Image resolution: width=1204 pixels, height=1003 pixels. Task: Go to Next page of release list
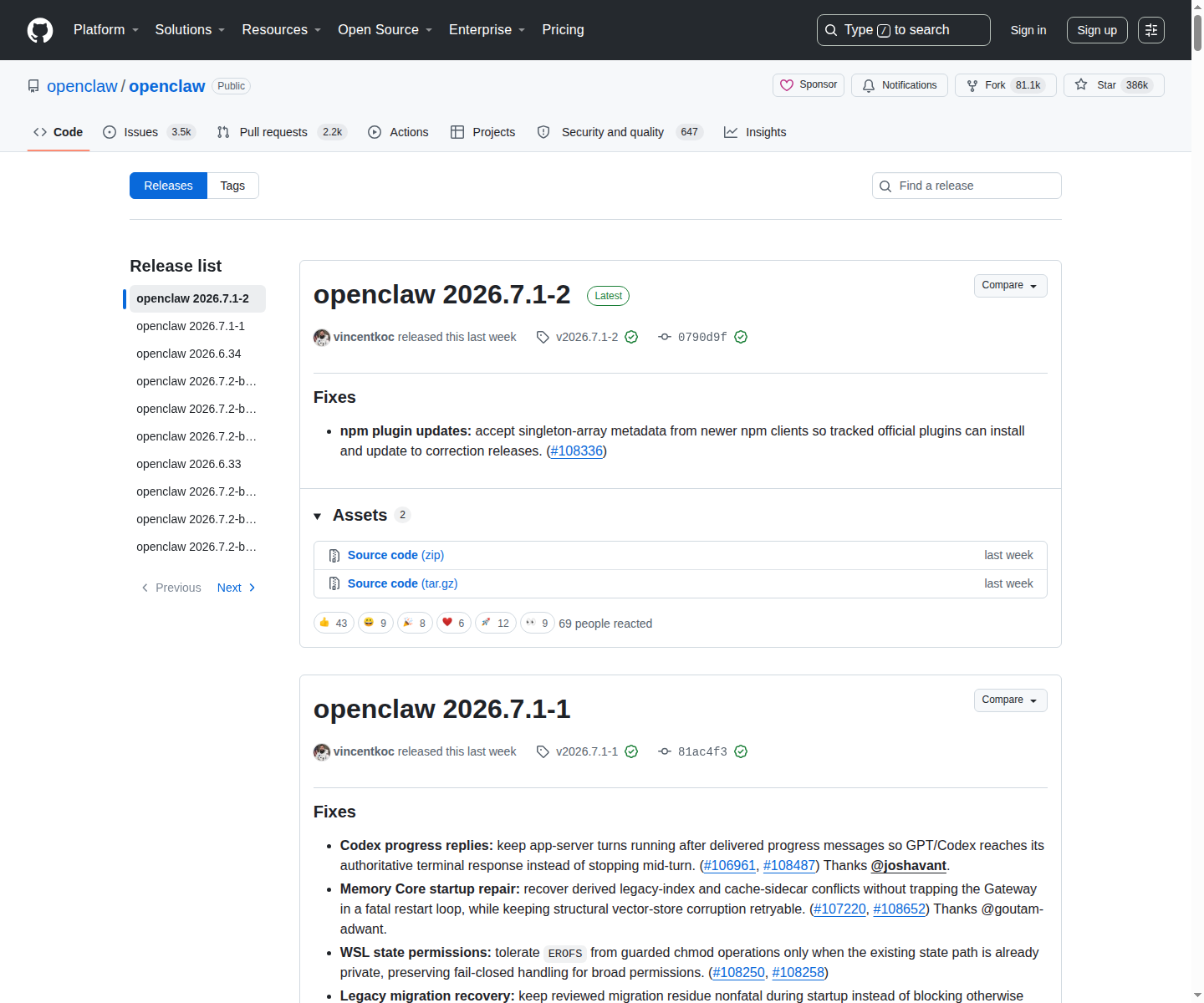[236, 588]
